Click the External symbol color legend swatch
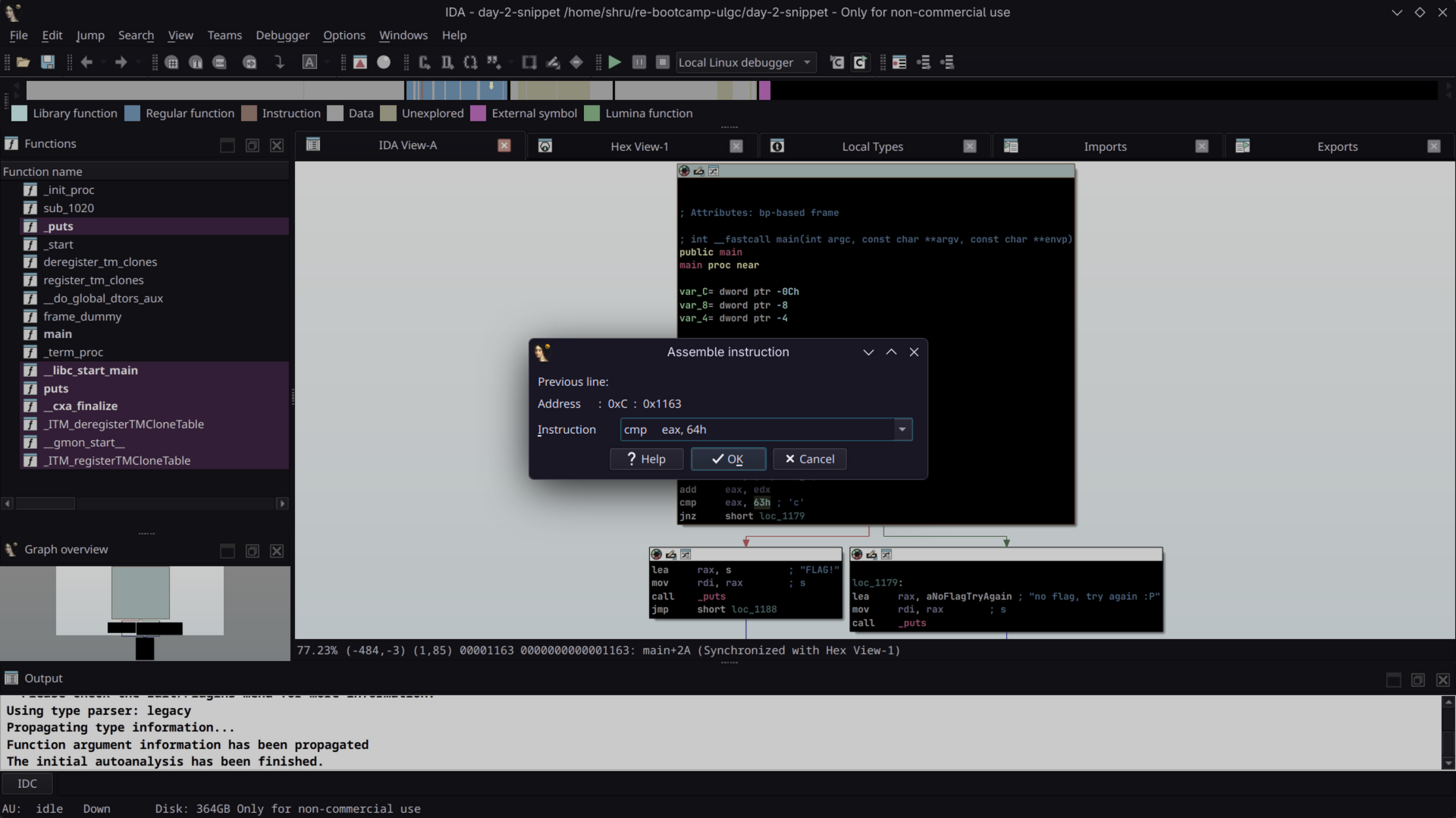This screenshot has height=818, width=1456. (478, 113)
